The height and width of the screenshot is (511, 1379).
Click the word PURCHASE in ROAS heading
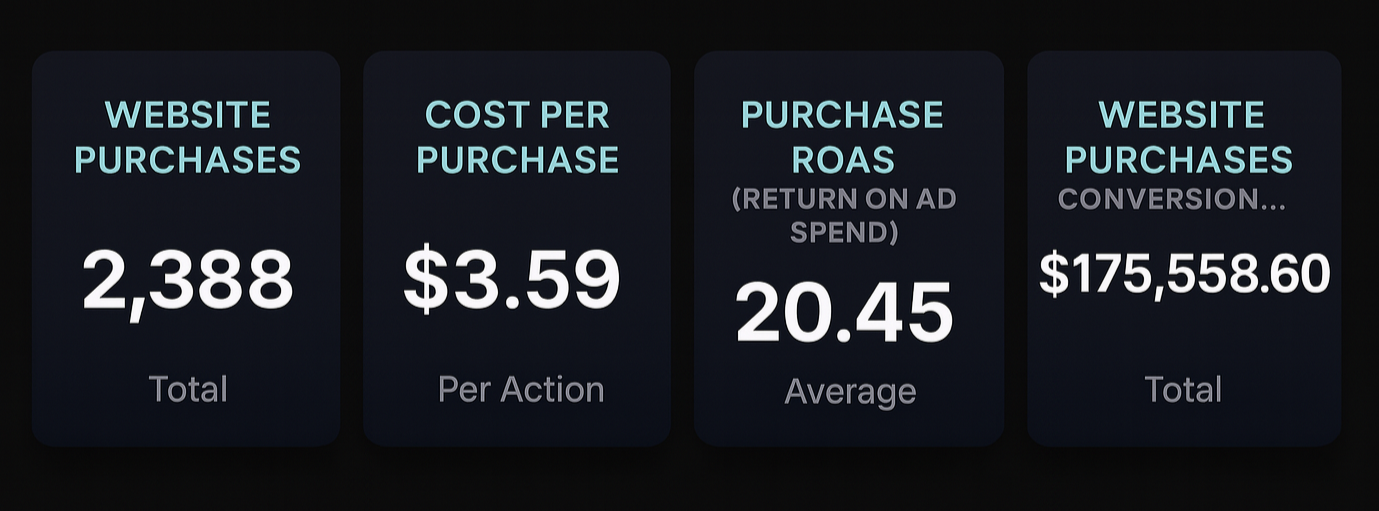(843, 115)
